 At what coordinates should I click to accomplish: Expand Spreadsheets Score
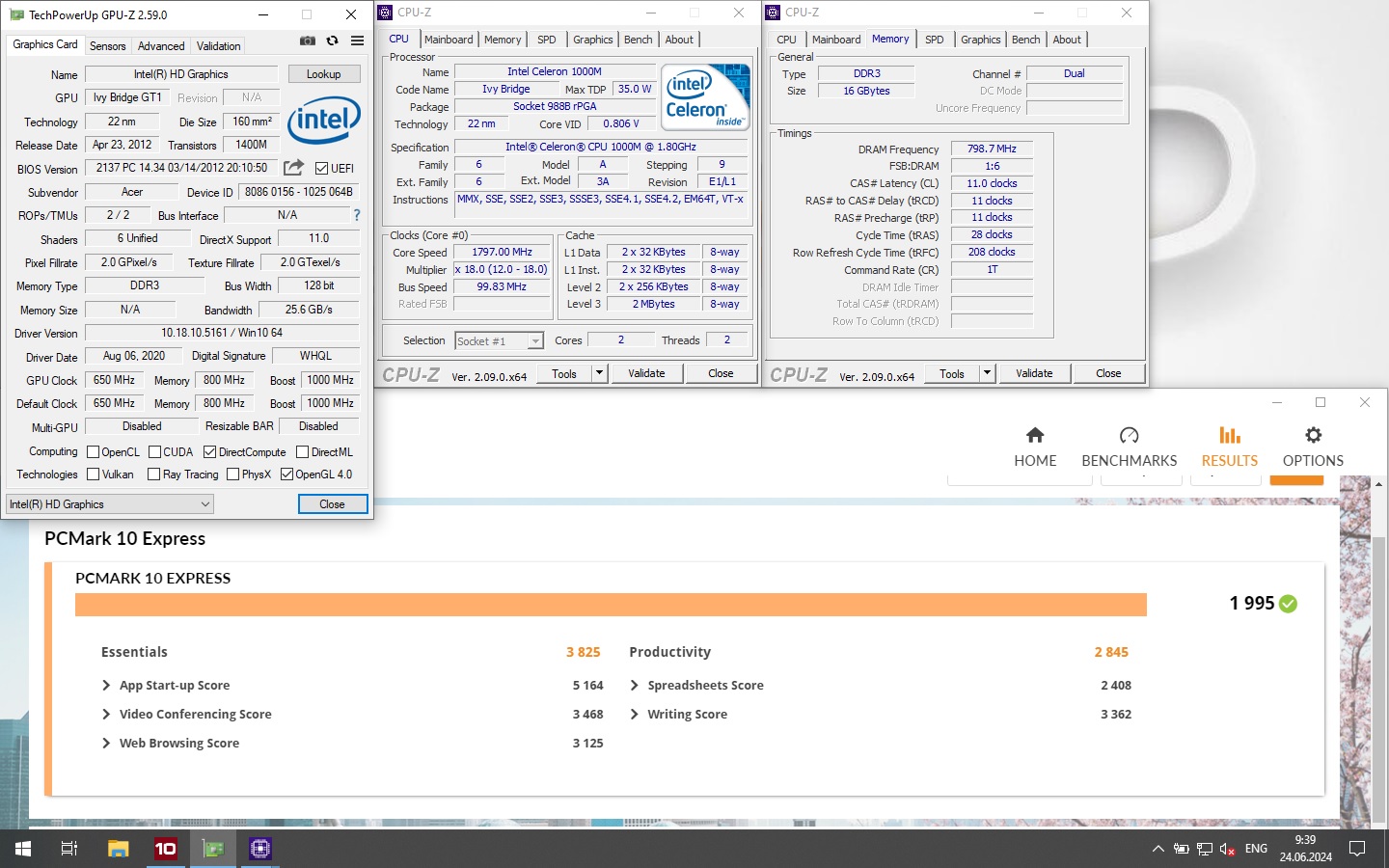634,686
